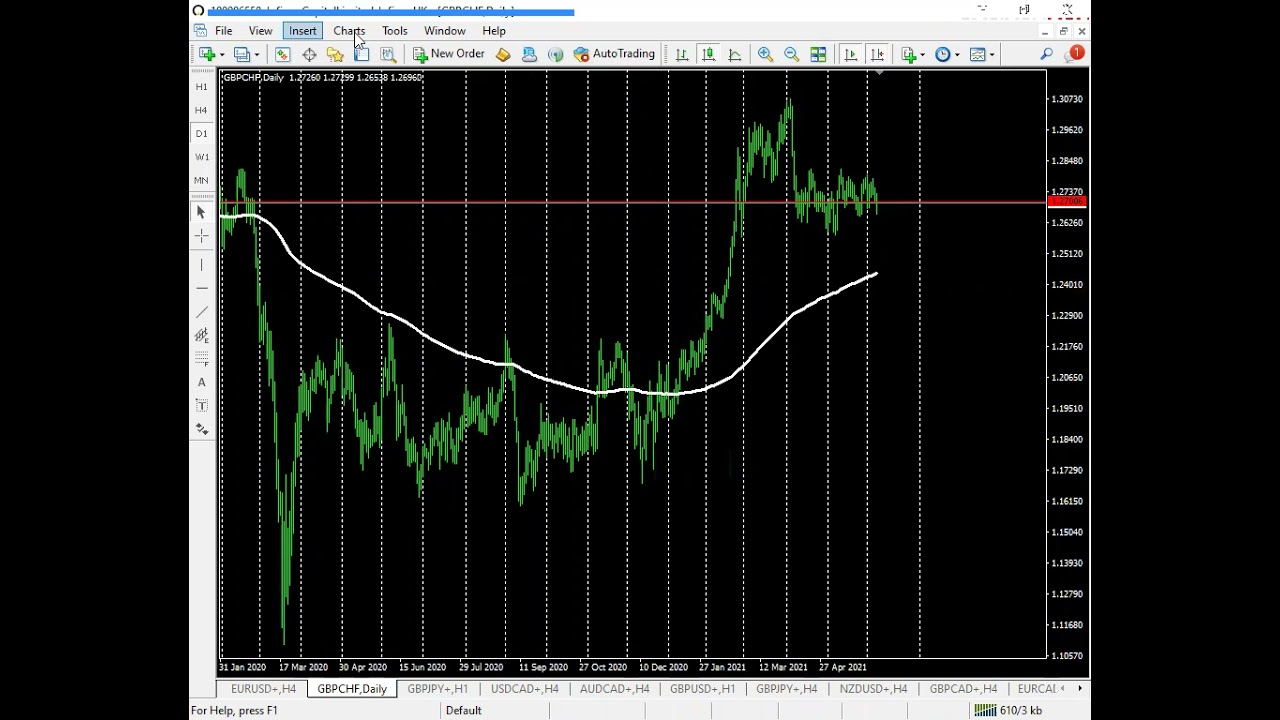The height and width of the screenshot is (720, 1280).
Task: Show the Market Watch window
Action: pyautogui.click(x=283, y=54)
